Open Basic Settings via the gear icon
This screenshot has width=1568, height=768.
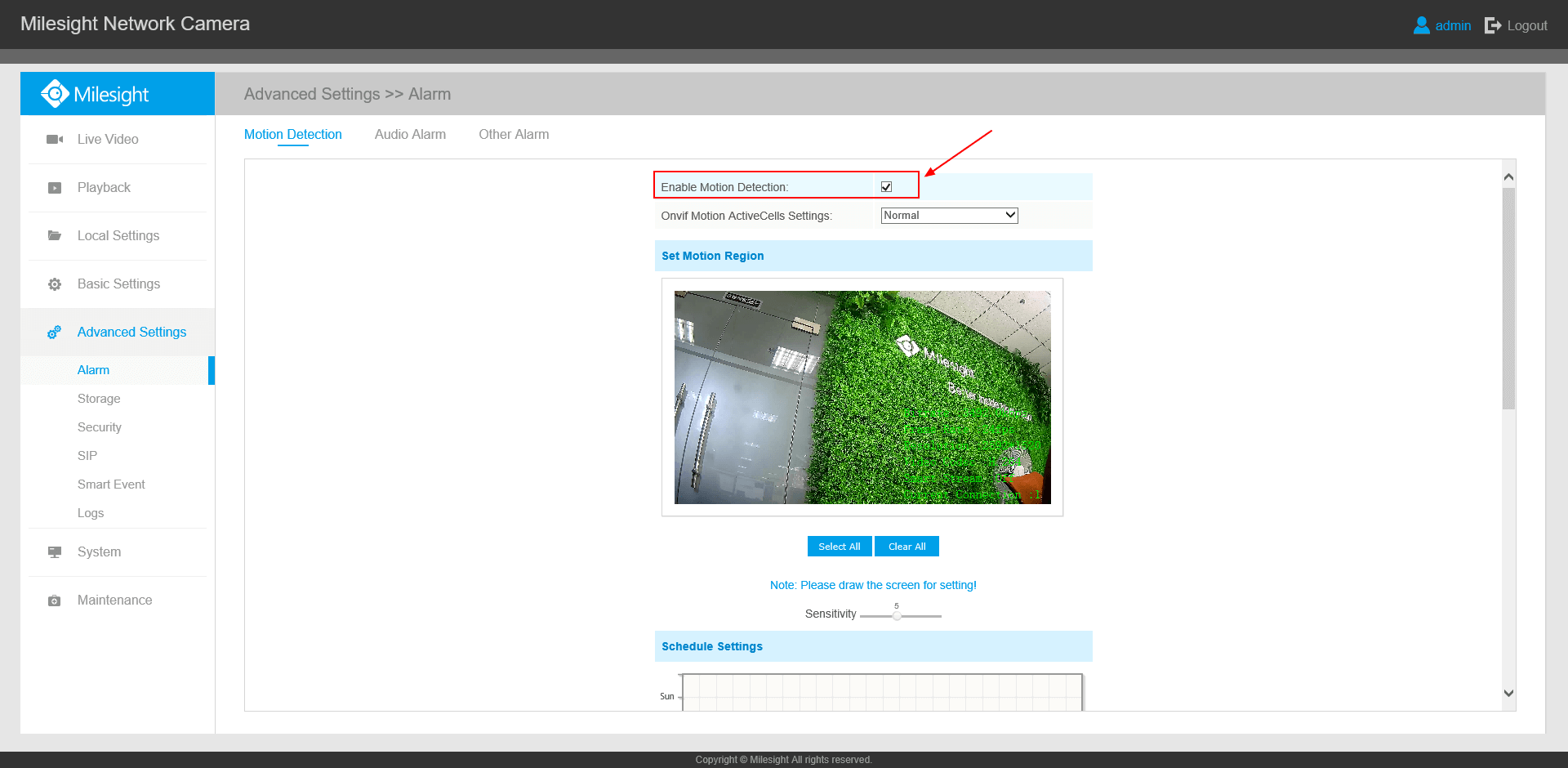(54, 284)
